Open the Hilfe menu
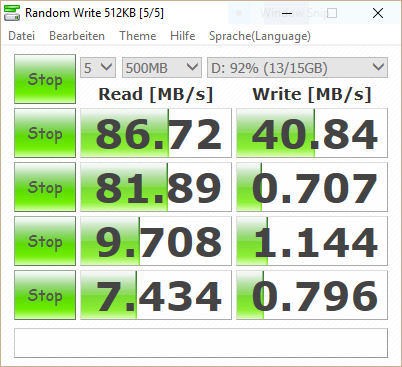The width and height of the screenshot is (402, 367). click(x=183, y=36)
